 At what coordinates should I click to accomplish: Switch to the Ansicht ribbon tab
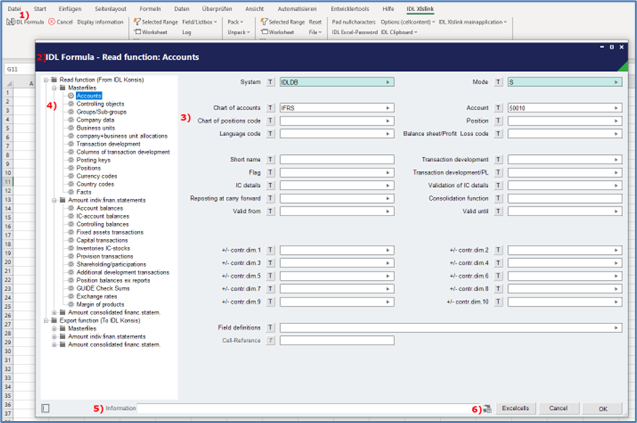pos(255,9)
